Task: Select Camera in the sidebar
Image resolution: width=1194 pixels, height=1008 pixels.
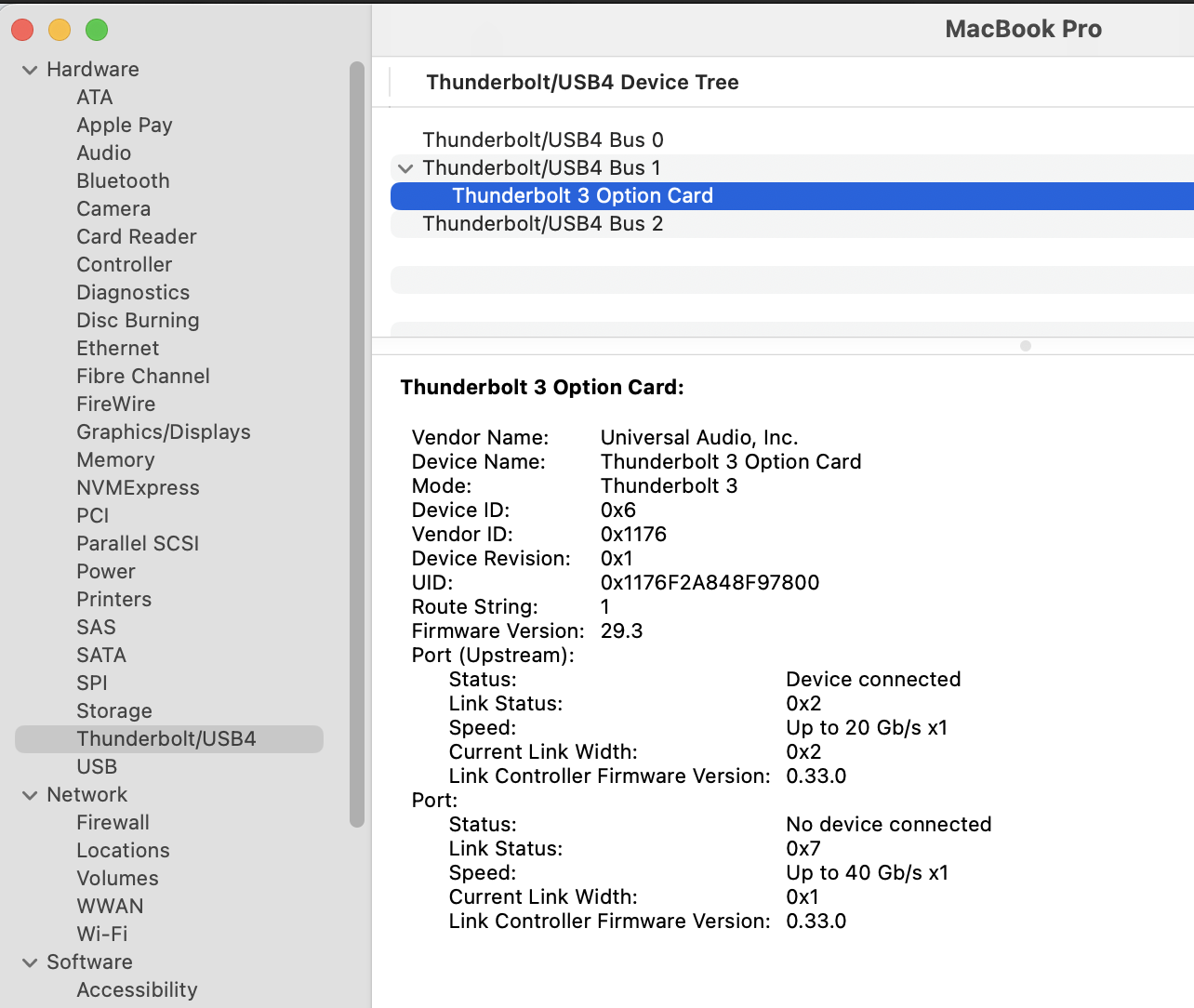Action: 113,209
